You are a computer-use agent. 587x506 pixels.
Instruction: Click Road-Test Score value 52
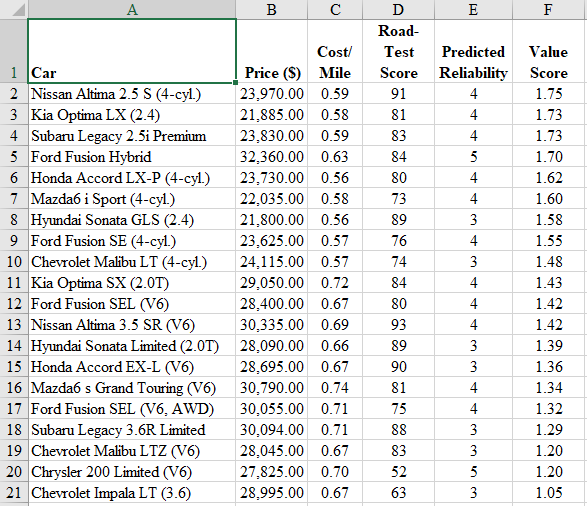coord(398,472)
